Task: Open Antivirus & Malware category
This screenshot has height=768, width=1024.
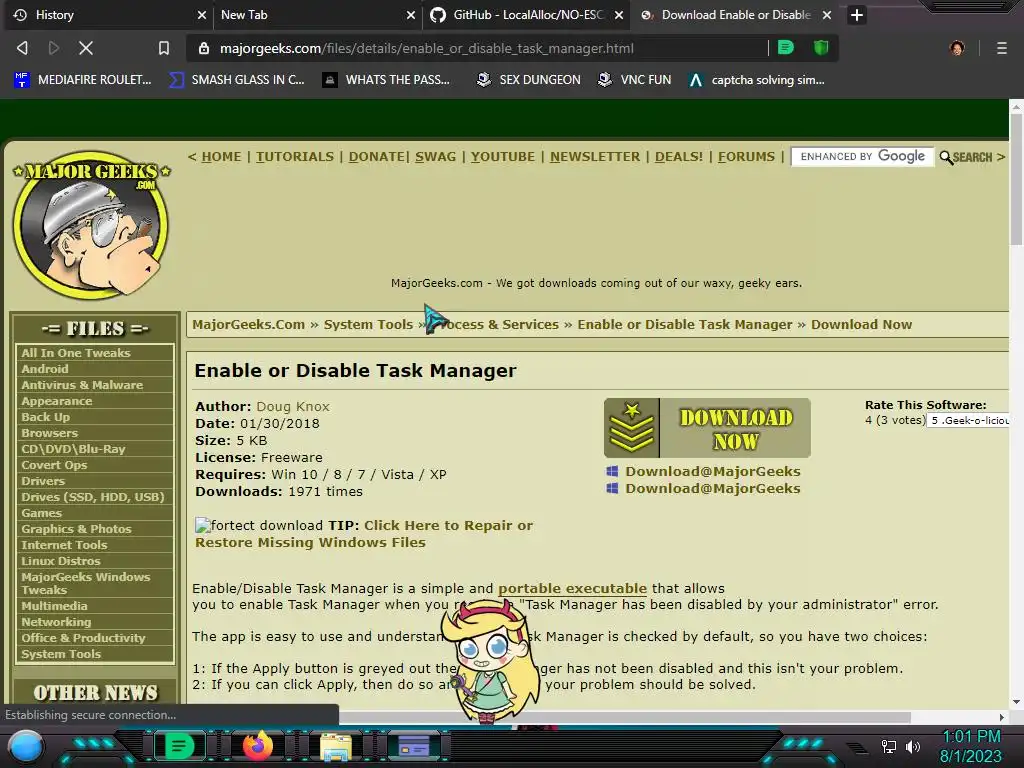Action: (x=82, y=385)
